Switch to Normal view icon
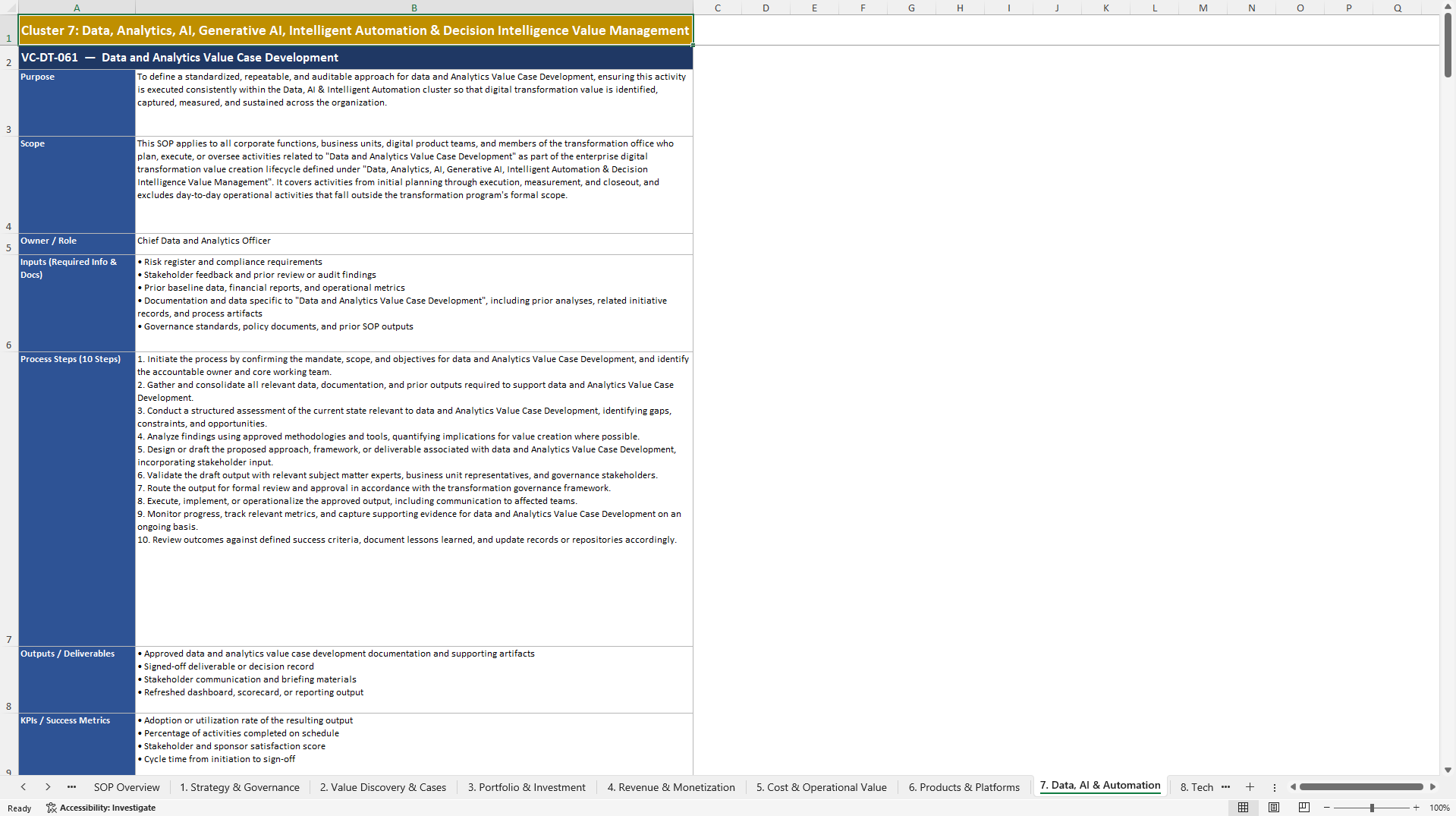Image resolution: width=1456 pixels, height=816 pixels. tap(1243, 808)
